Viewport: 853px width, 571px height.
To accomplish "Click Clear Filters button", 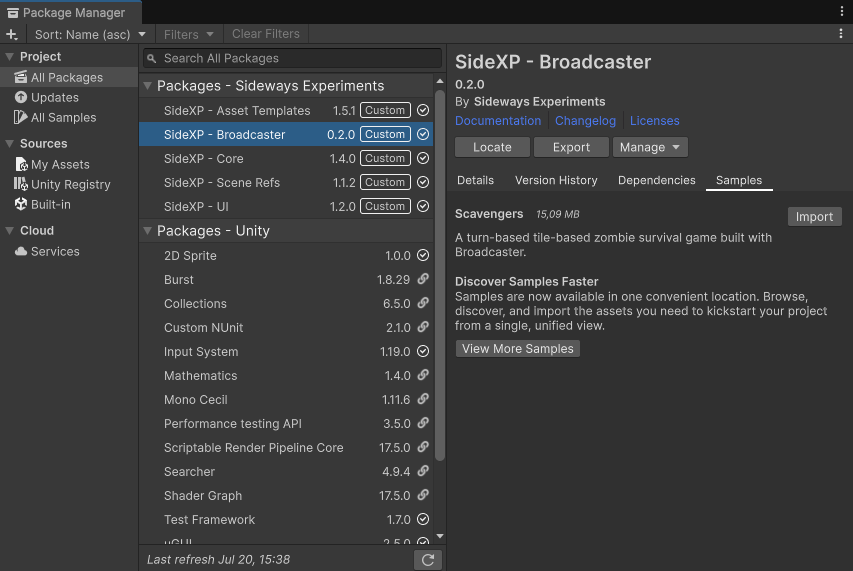I will coord(265,34).
